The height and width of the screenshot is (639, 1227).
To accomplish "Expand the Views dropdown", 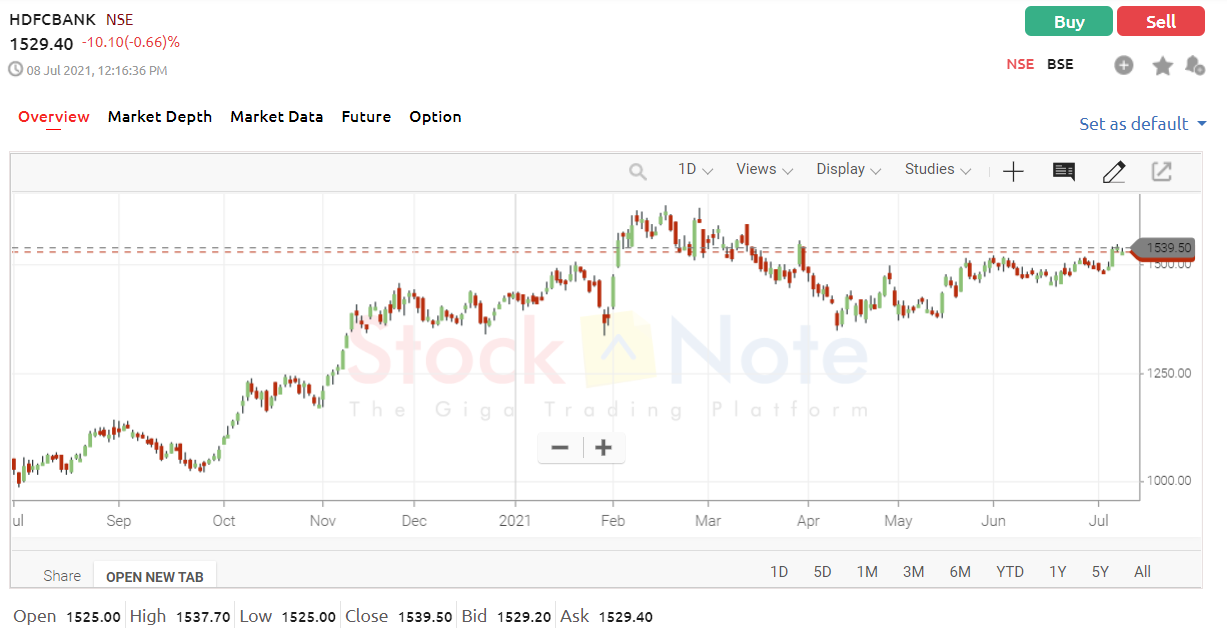I will click(765, 170).
